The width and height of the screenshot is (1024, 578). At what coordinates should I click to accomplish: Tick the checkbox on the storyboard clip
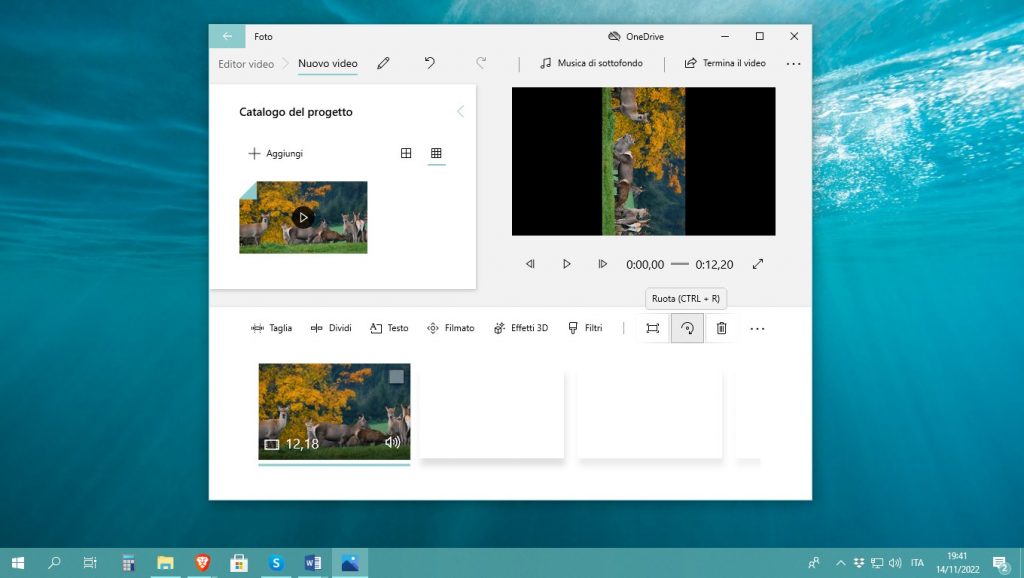click(x=396, y=377)
